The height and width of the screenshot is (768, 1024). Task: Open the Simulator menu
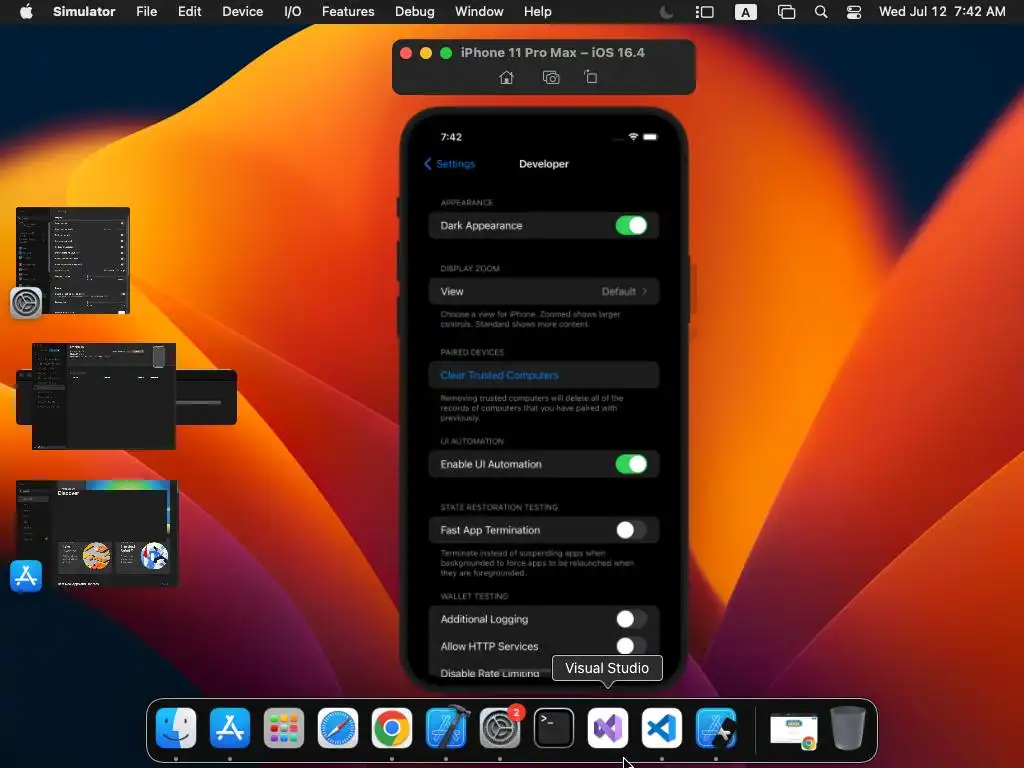click(84, 12)
